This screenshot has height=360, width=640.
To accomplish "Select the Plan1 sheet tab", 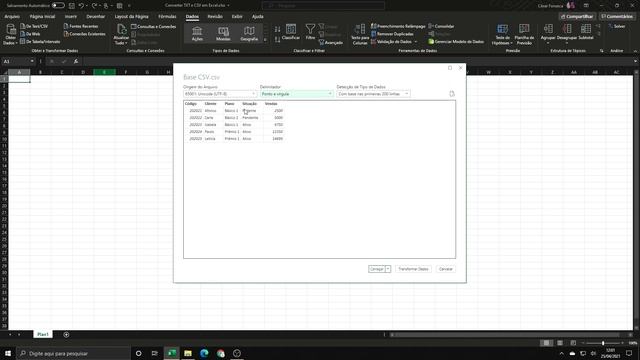I will 43,335.
